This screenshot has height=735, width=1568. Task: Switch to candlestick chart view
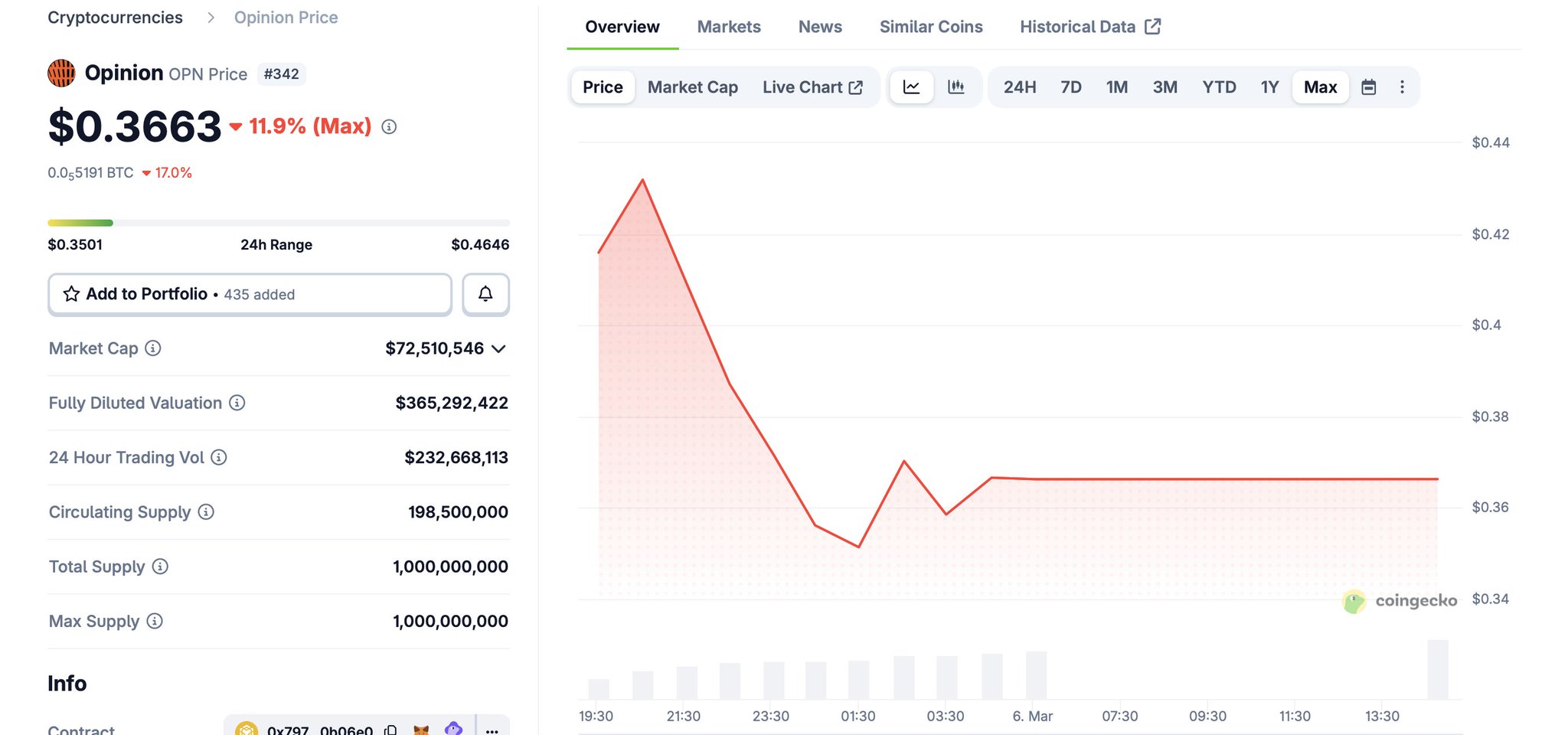955,87
